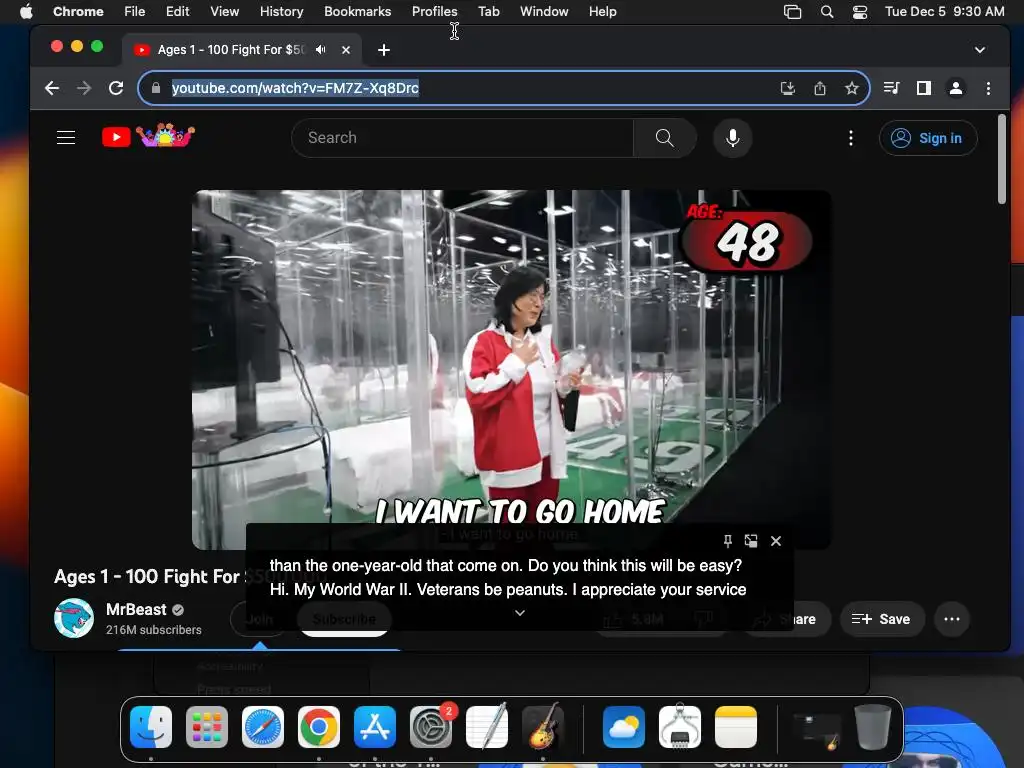
Task: Open the History menu
Action: [281, 11]
